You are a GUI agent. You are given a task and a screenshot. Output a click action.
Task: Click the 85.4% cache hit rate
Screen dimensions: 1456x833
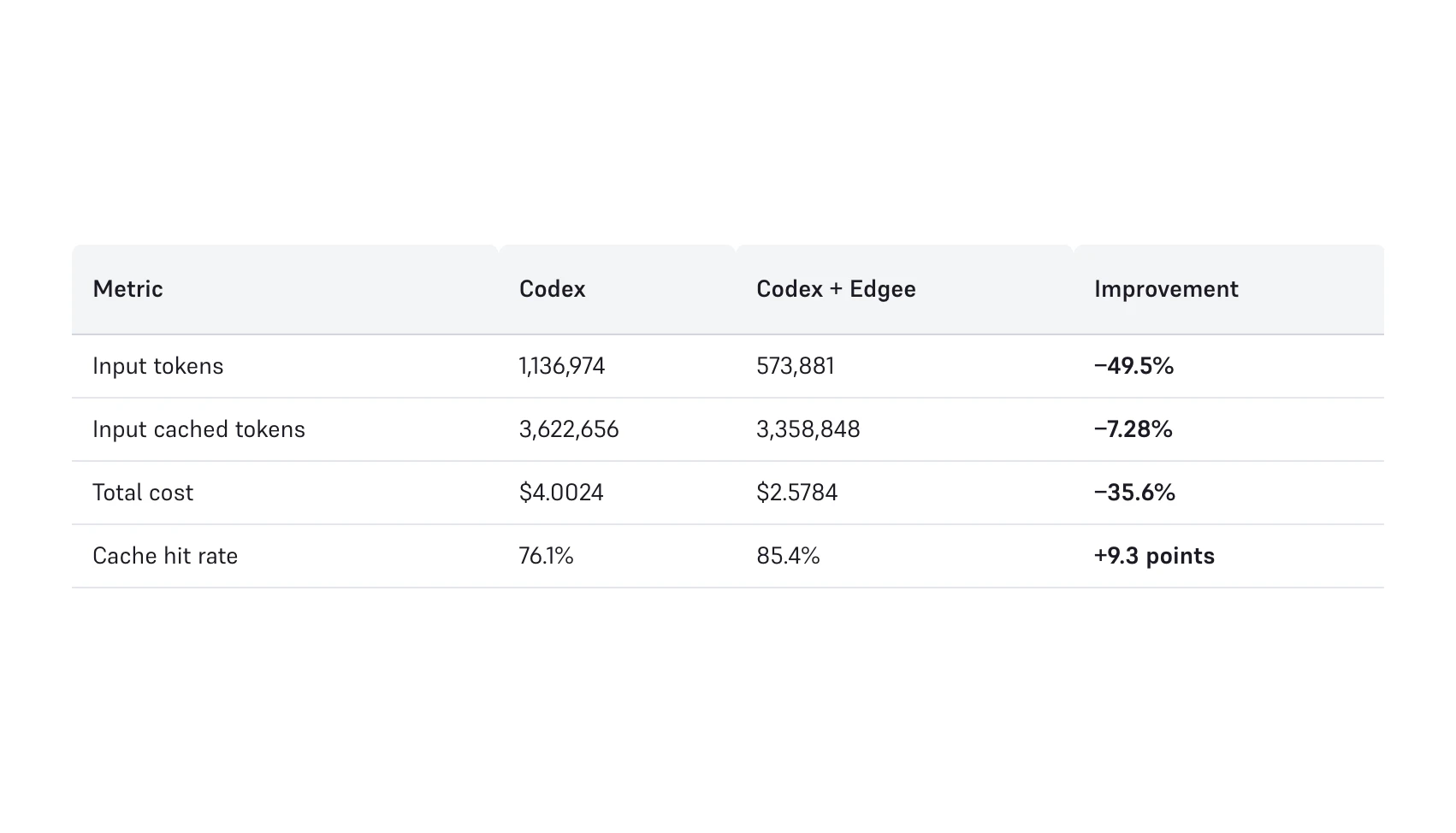tap(788, 556)
